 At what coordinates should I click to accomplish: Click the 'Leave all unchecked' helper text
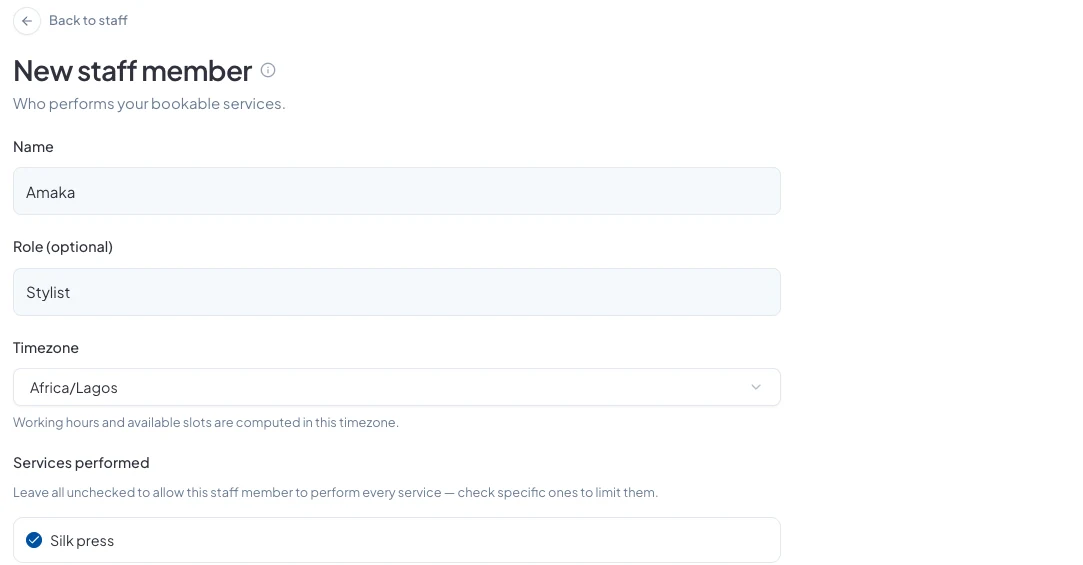point(335,492)
